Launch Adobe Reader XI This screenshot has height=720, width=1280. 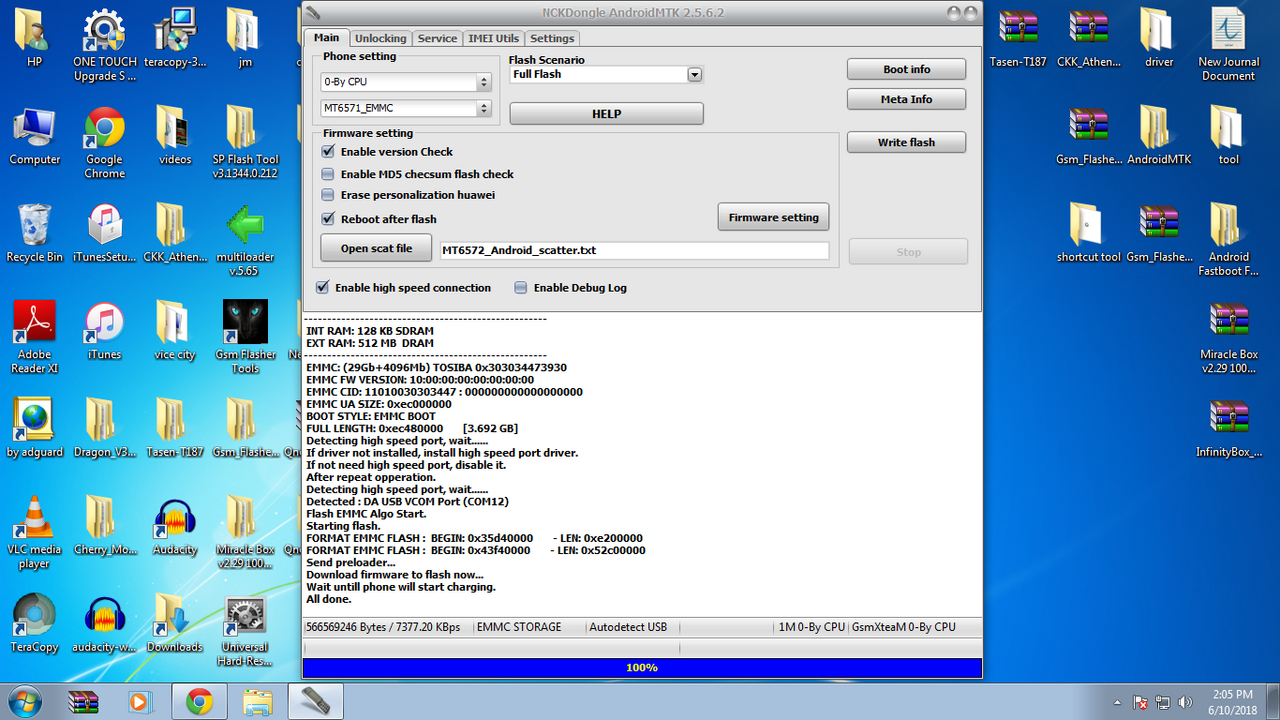pyautogui.click(x=35, y=338)
